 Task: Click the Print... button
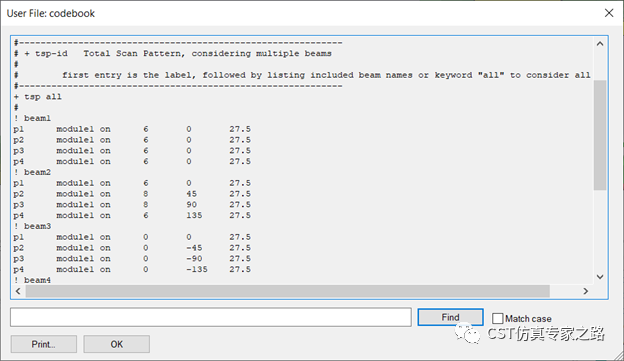click(44, 344)
